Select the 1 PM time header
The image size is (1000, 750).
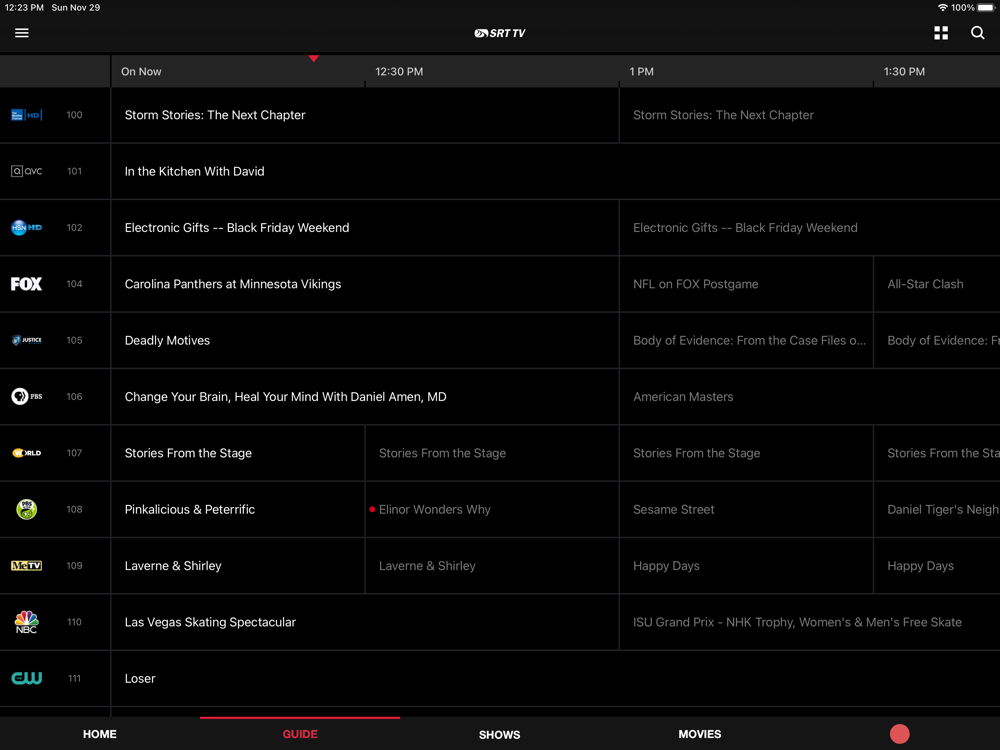(x=642, y=71)
